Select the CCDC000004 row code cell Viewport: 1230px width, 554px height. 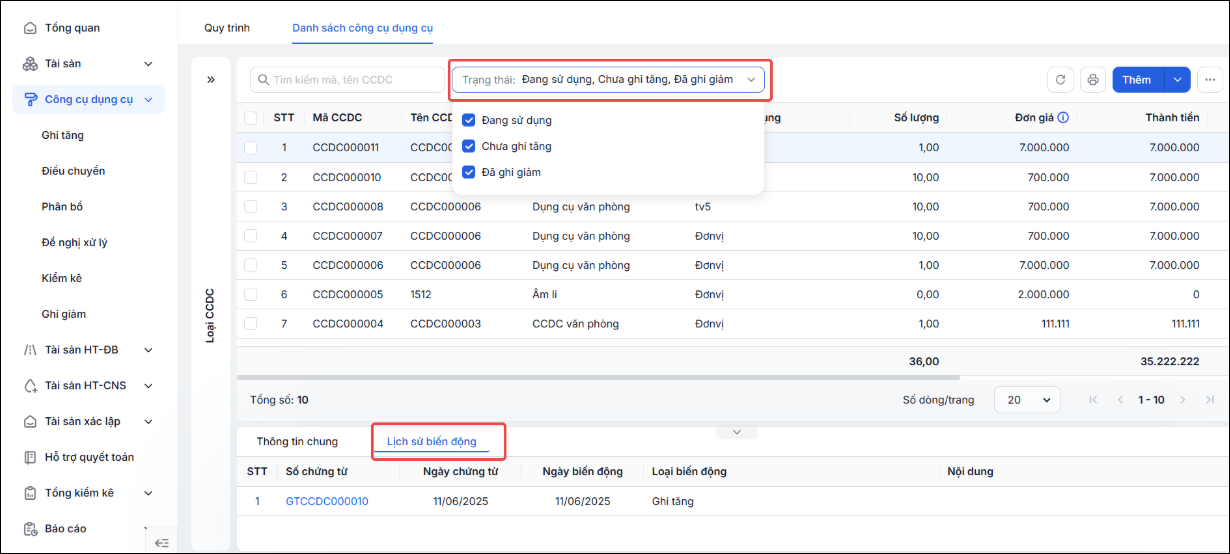(347, 324)
